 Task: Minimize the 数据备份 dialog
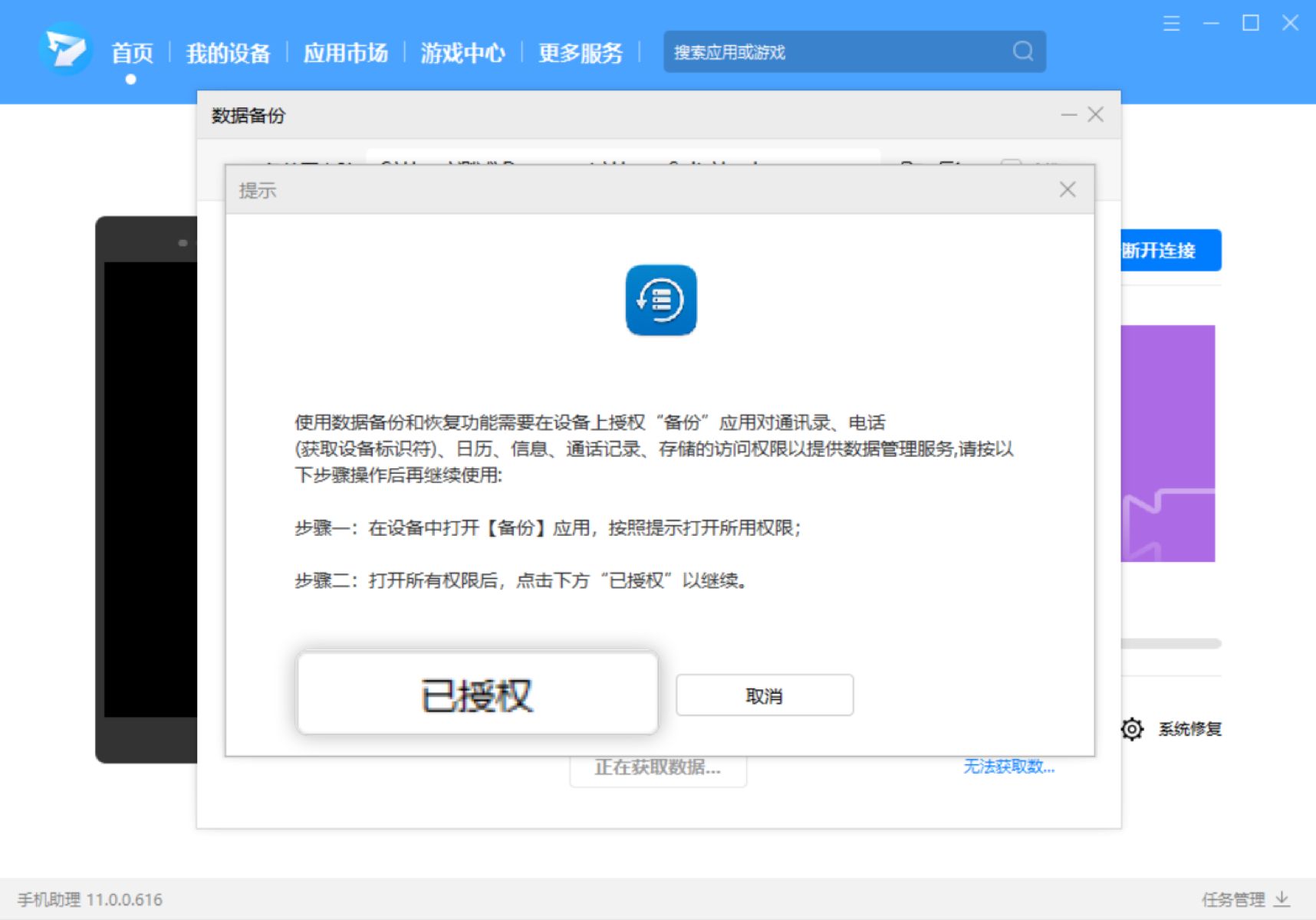[1068, 114]
